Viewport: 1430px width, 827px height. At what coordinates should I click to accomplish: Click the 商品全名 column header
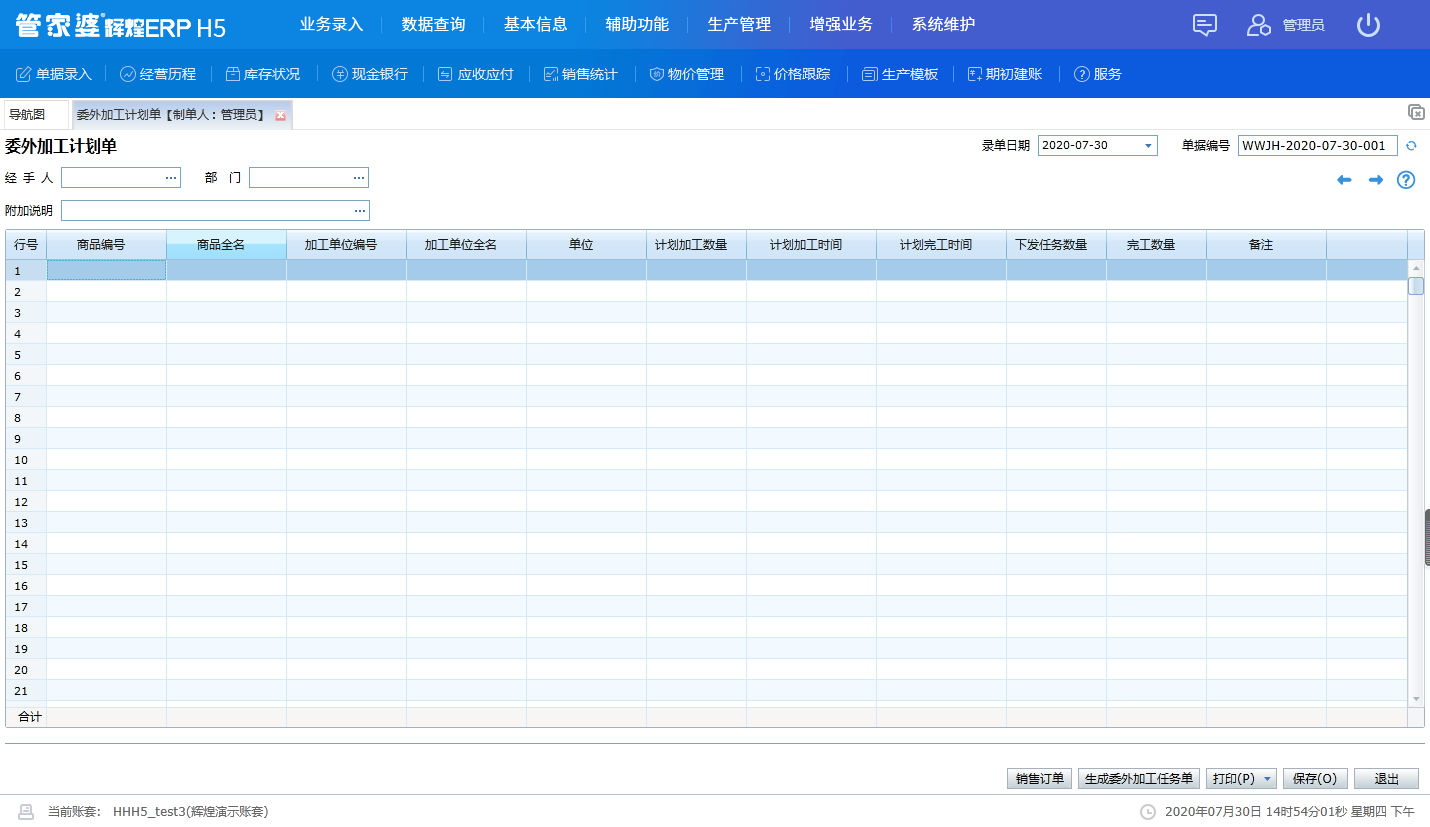[226, 245]
